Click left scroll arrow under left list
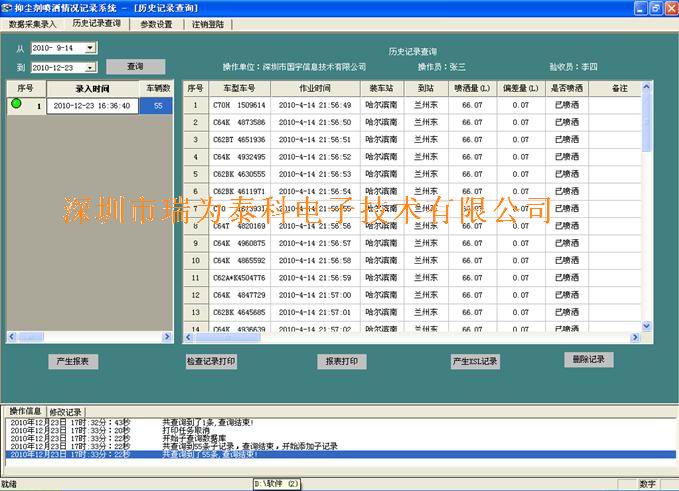The image size is (679, 491). pos(12,335)
